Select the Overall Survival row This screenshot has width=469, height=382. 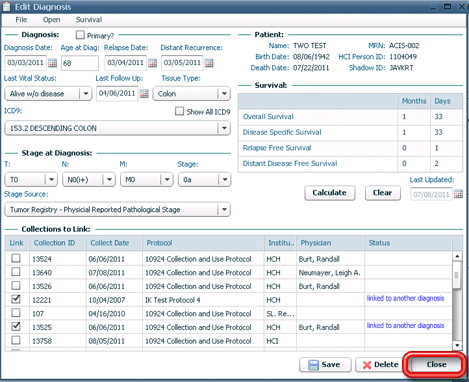point(350,116)
